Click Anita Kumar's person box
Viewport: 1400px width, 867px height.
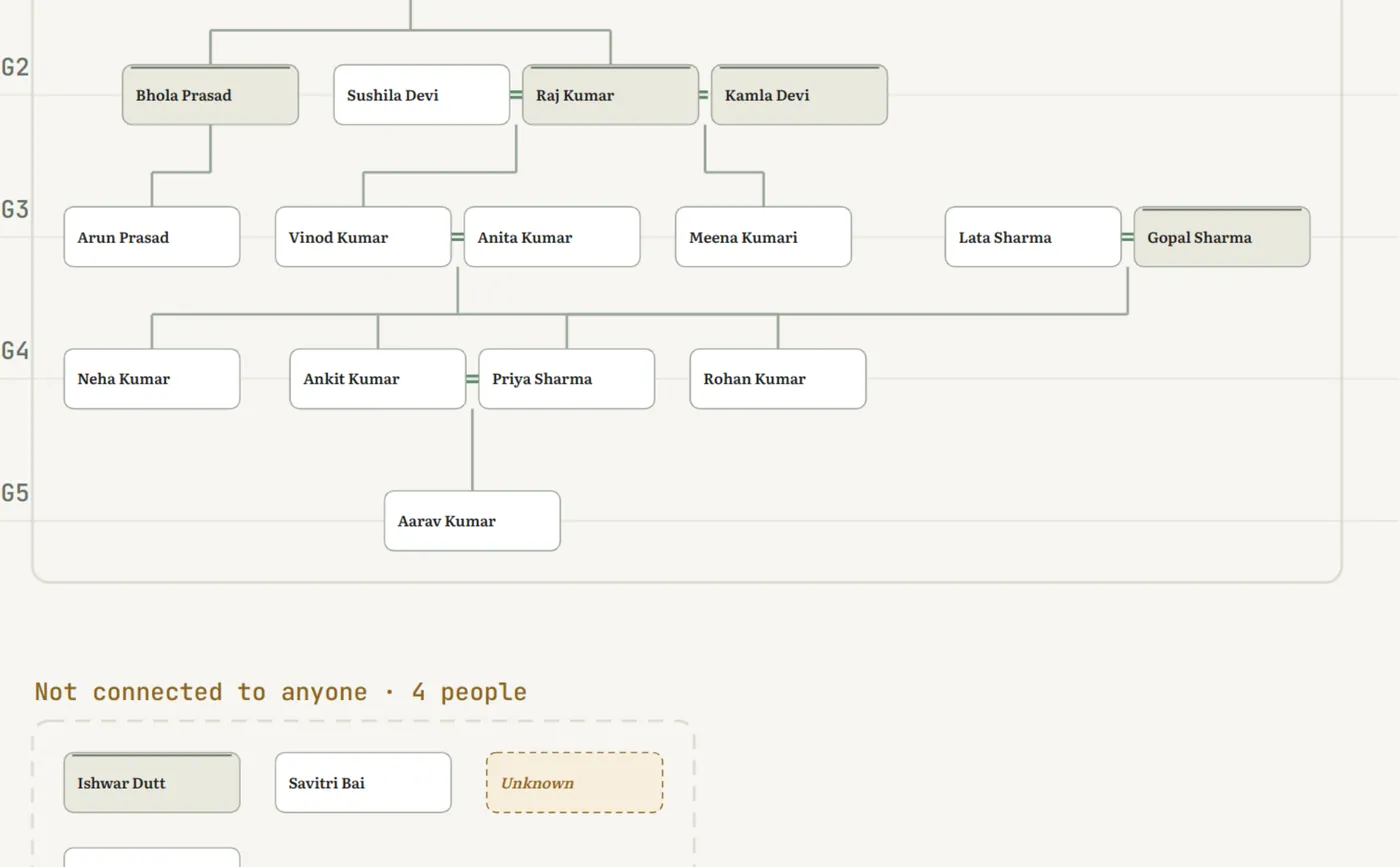tap(552, 237)
